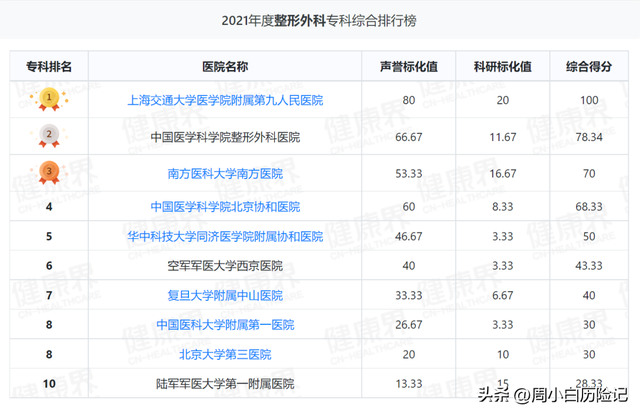This screenshot has height=415, width=640.
Task: Click total score 70
Action: 589,174
